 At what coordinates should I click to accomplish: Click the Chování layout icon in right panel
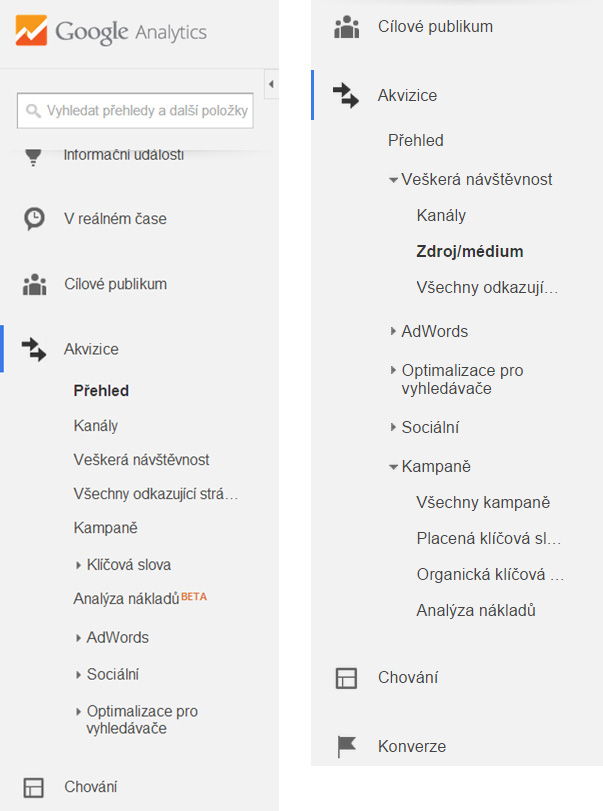pyautogui.click(x=346, y=678)
